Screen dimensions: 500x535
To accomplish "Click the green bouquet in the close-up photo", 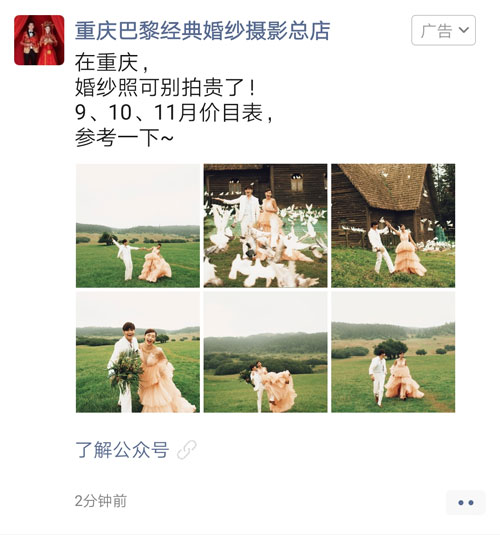I will tap(126, 371).
